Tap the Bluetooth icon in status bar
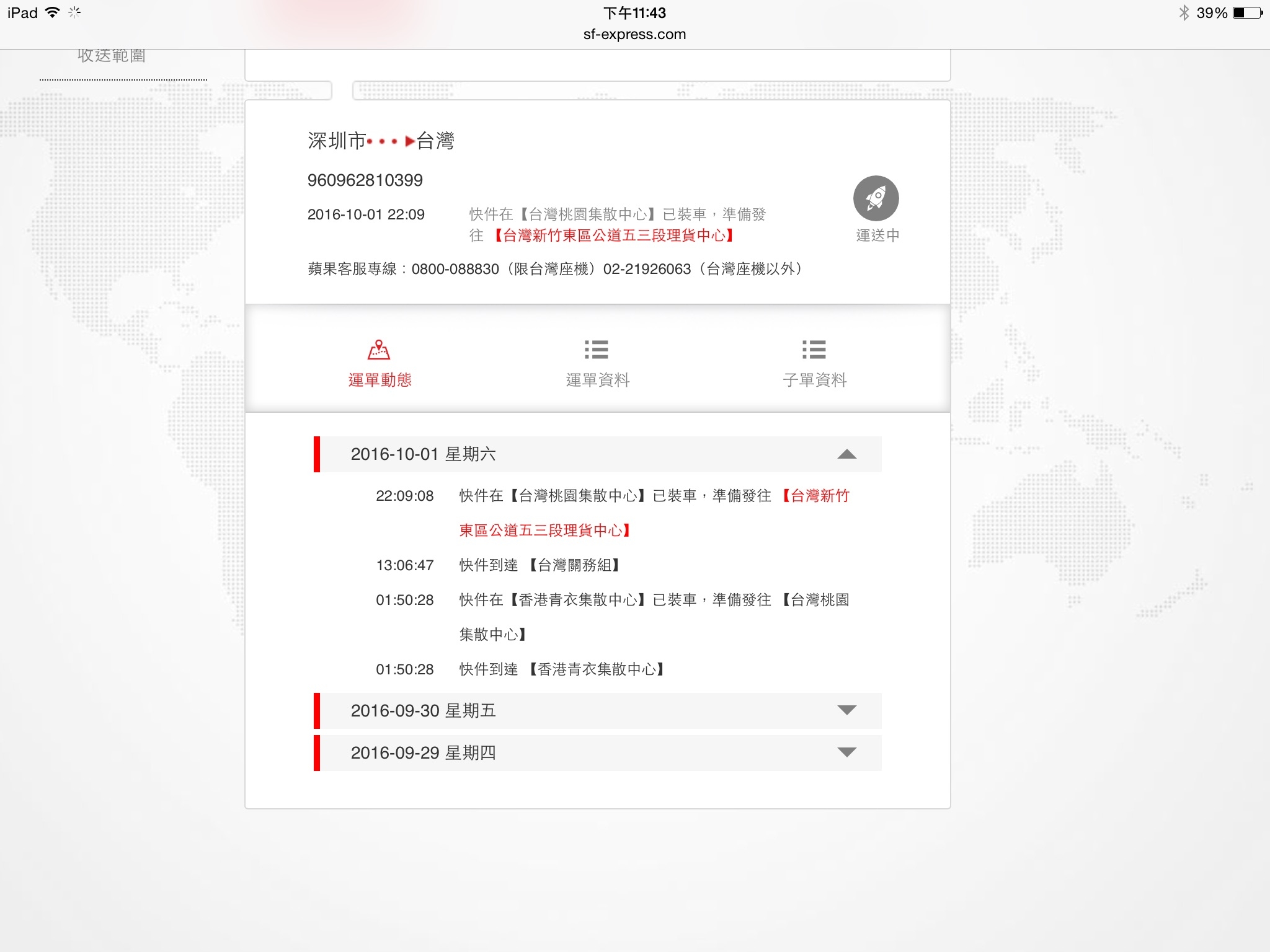Image resolution: width=1270 pixels, height=952 pixels. 1184,13
